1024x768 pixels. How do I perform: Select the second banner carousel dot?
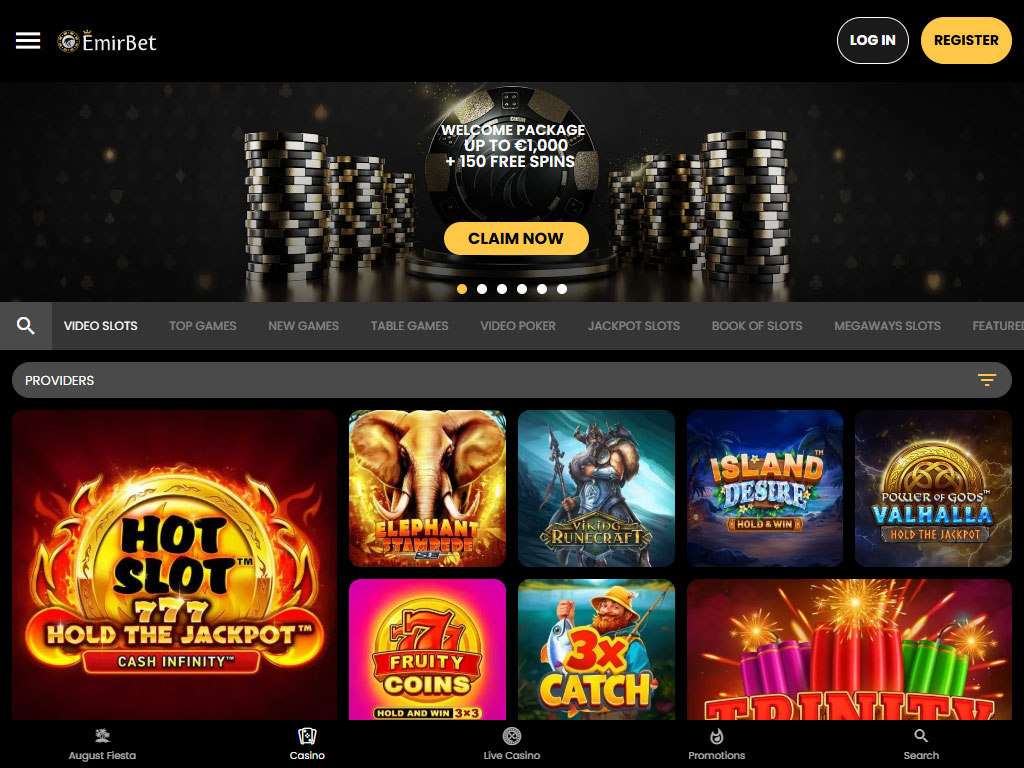[482, 289]
